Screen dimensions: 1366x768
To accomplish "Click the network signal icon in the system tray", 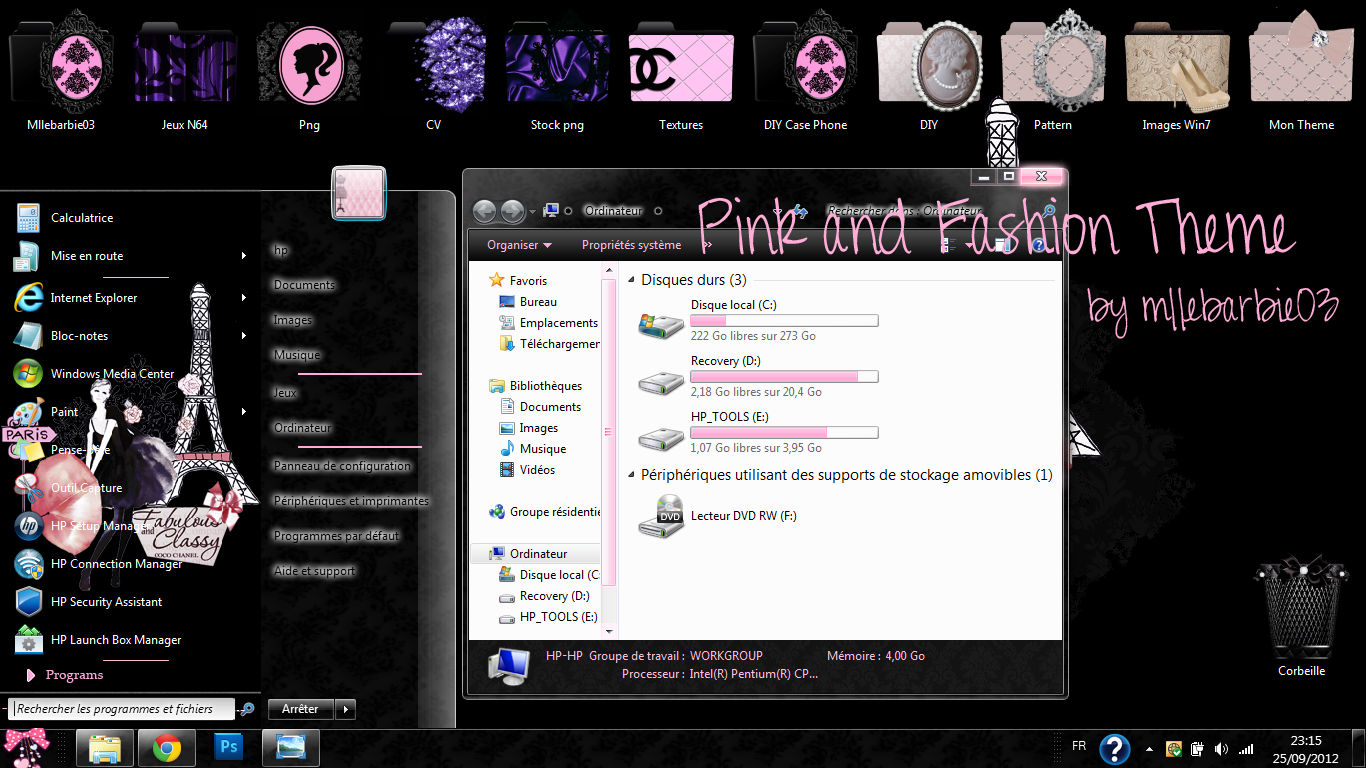I will pos(1247,746).
